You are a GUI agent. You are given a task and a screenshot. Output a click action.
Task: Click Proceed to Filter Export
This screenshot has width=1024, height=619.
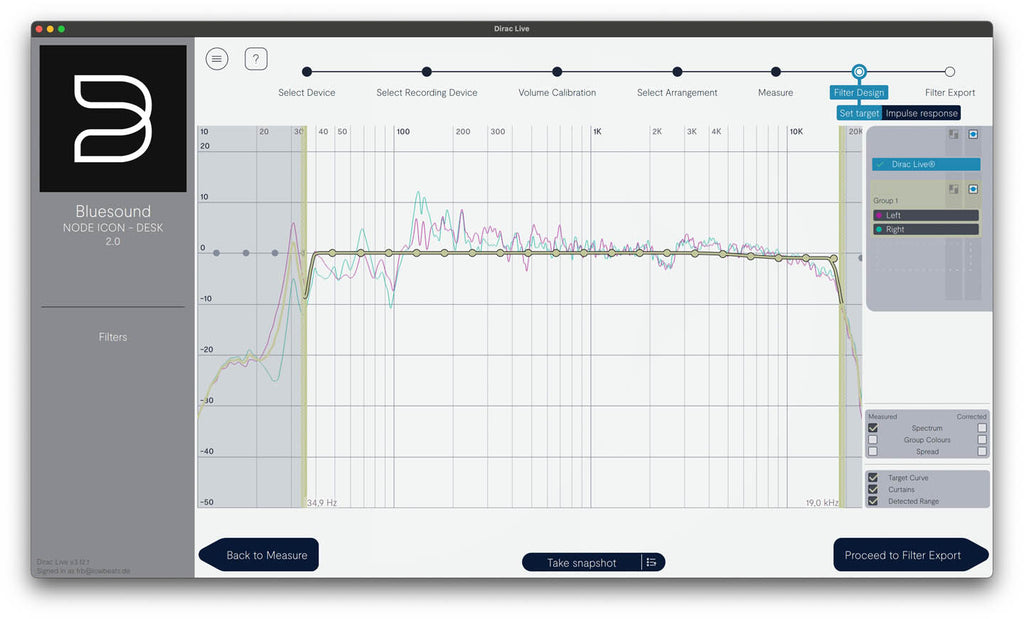click(910, 555)
